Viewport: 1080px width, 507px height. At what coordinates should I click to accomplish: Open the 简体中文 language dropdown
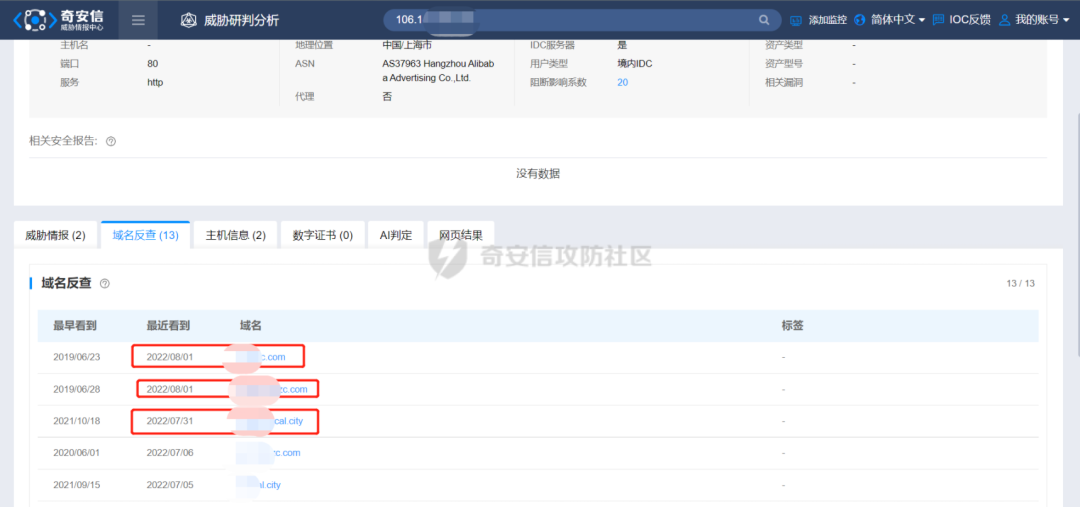click(897, 20)
